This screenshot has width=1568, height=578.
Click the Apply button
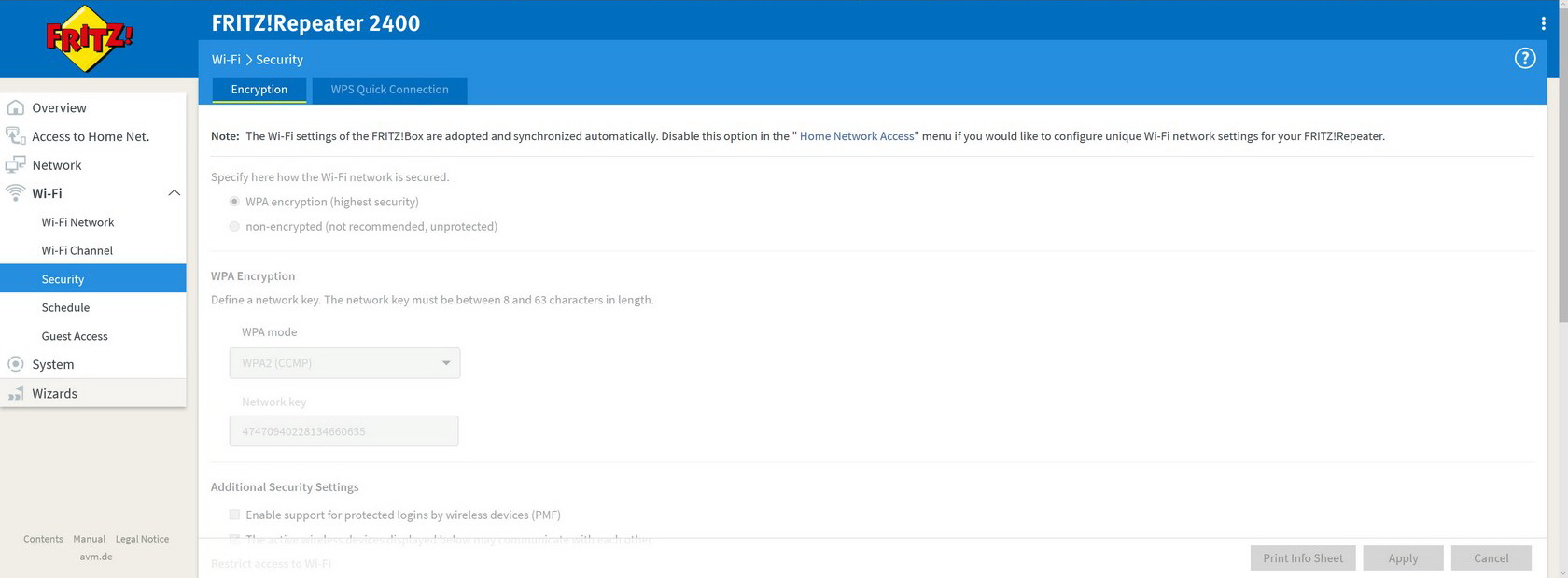[1403, 558]
